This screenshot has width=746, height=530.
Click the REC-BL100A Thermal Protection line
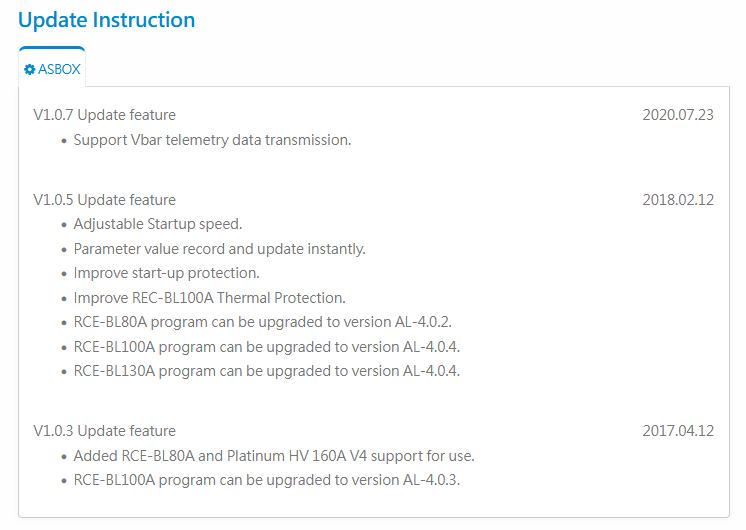[x=209, y=298]
